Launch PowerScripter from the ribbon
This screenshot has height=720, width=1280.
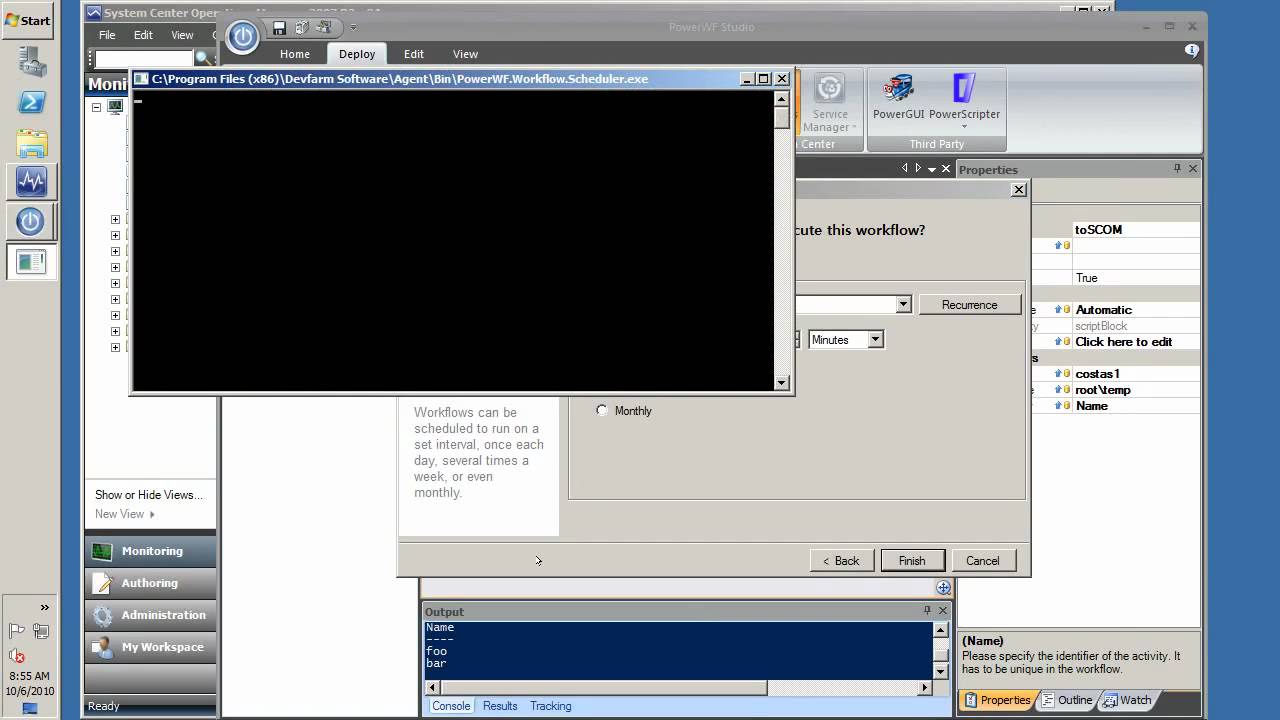tap(964, 101)
